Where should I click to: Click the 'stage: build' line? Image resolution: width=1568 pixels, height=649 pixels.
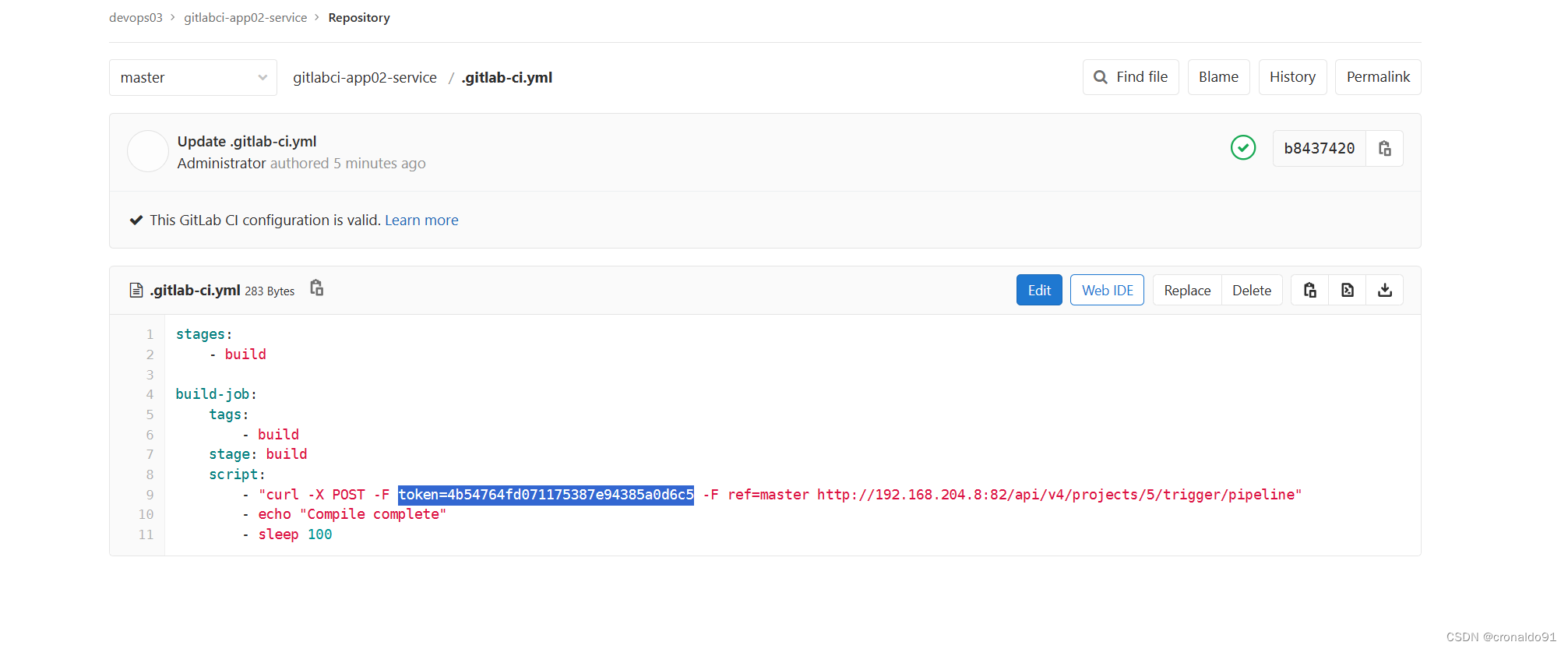258,454
